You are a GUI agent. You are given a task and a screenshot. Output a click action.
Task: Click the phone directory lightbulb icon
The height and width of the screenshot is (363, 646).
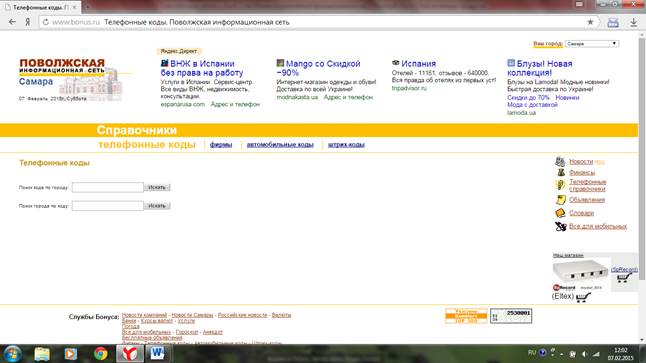(x=560, y=185)
